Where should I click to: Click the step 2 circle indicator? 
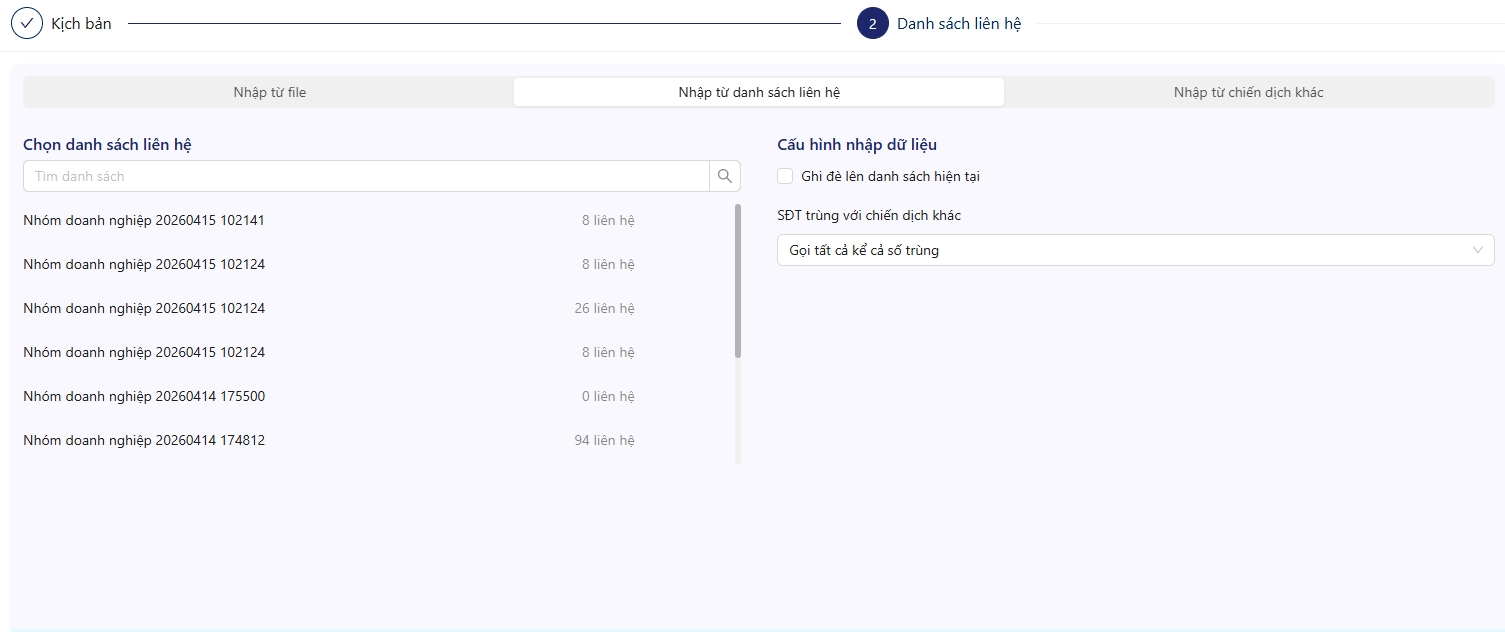(873, 23)
